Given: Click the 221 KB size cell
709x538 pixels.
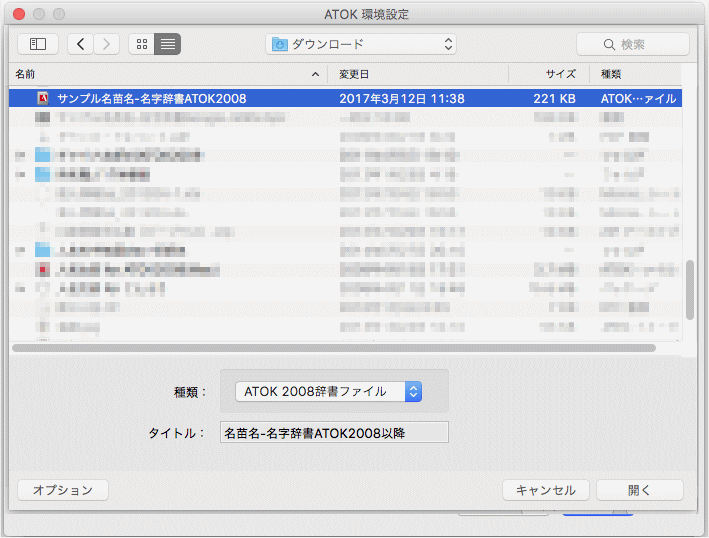Looking at the screenshot, I should click(554, 99).
